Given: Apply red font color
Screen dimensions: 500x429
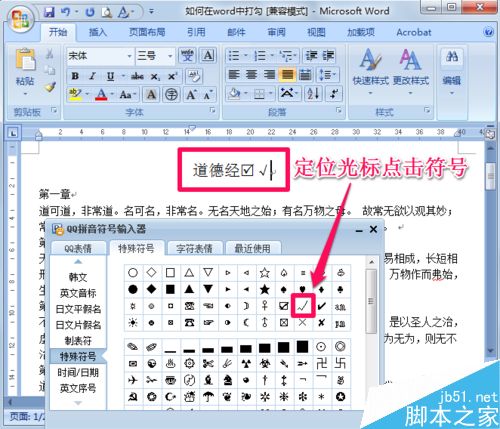Looking at the screenshot, I should coord(101,95).
